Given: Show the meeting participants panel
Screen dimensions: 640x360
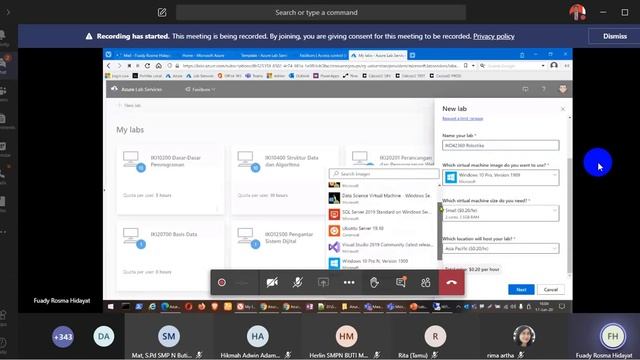Looking at the screenshot, I should 426,282.
